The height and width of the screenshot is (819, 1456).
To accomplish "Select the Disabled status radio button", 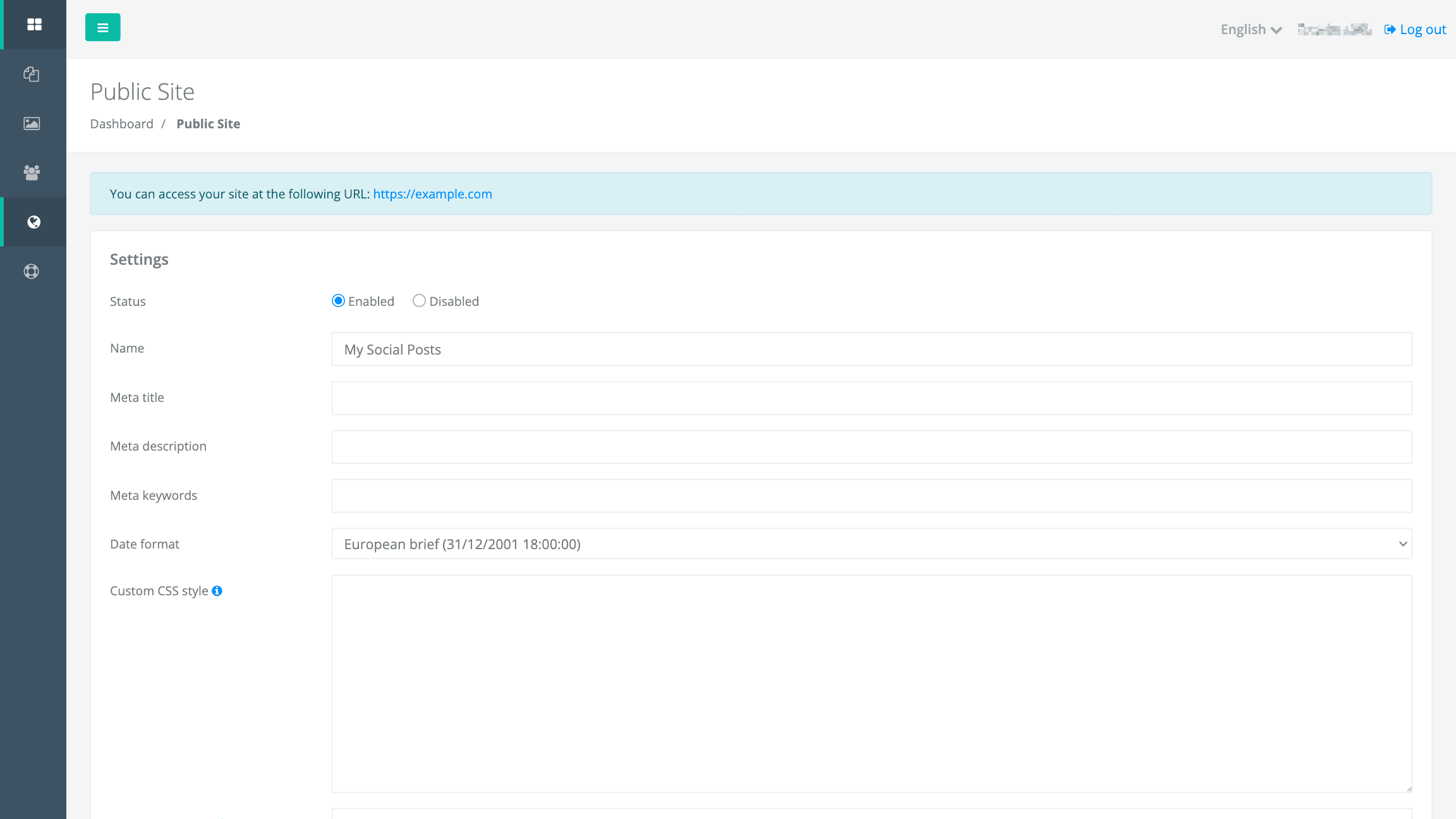I will pyautogui.click(x=419, y=301).
